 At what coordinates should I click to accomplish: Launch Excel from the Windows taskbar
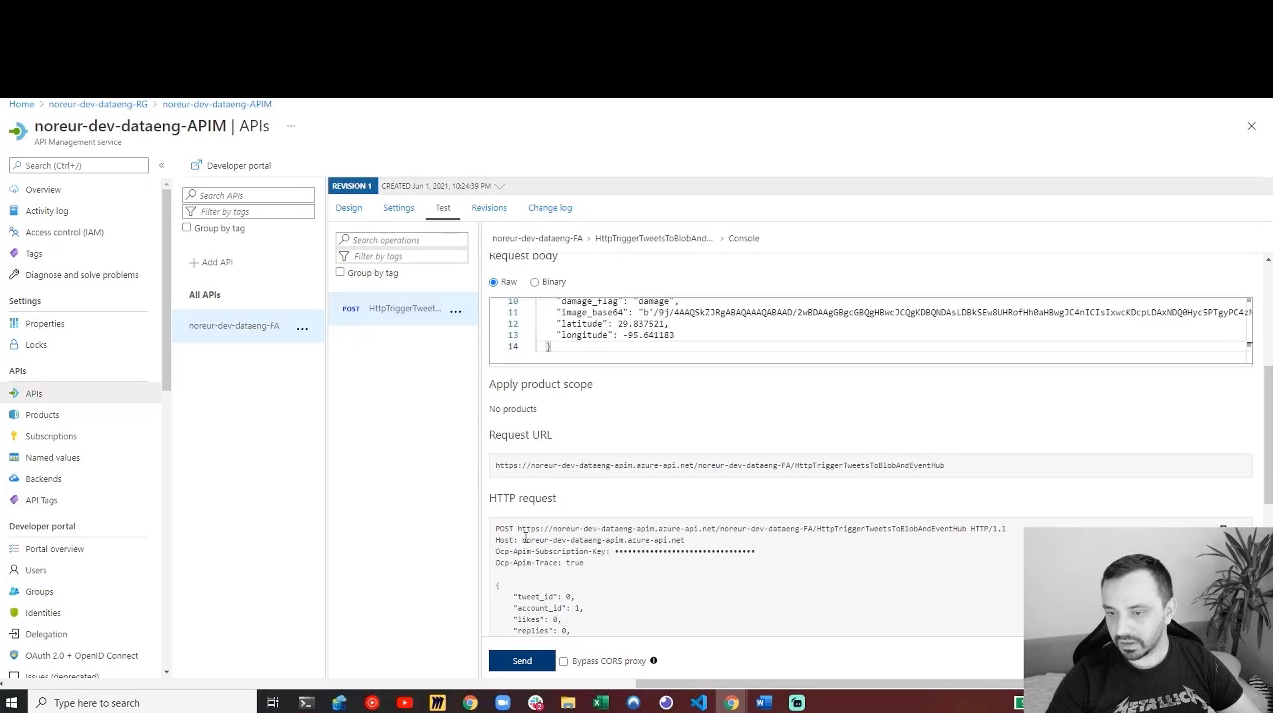coord(600,703)
